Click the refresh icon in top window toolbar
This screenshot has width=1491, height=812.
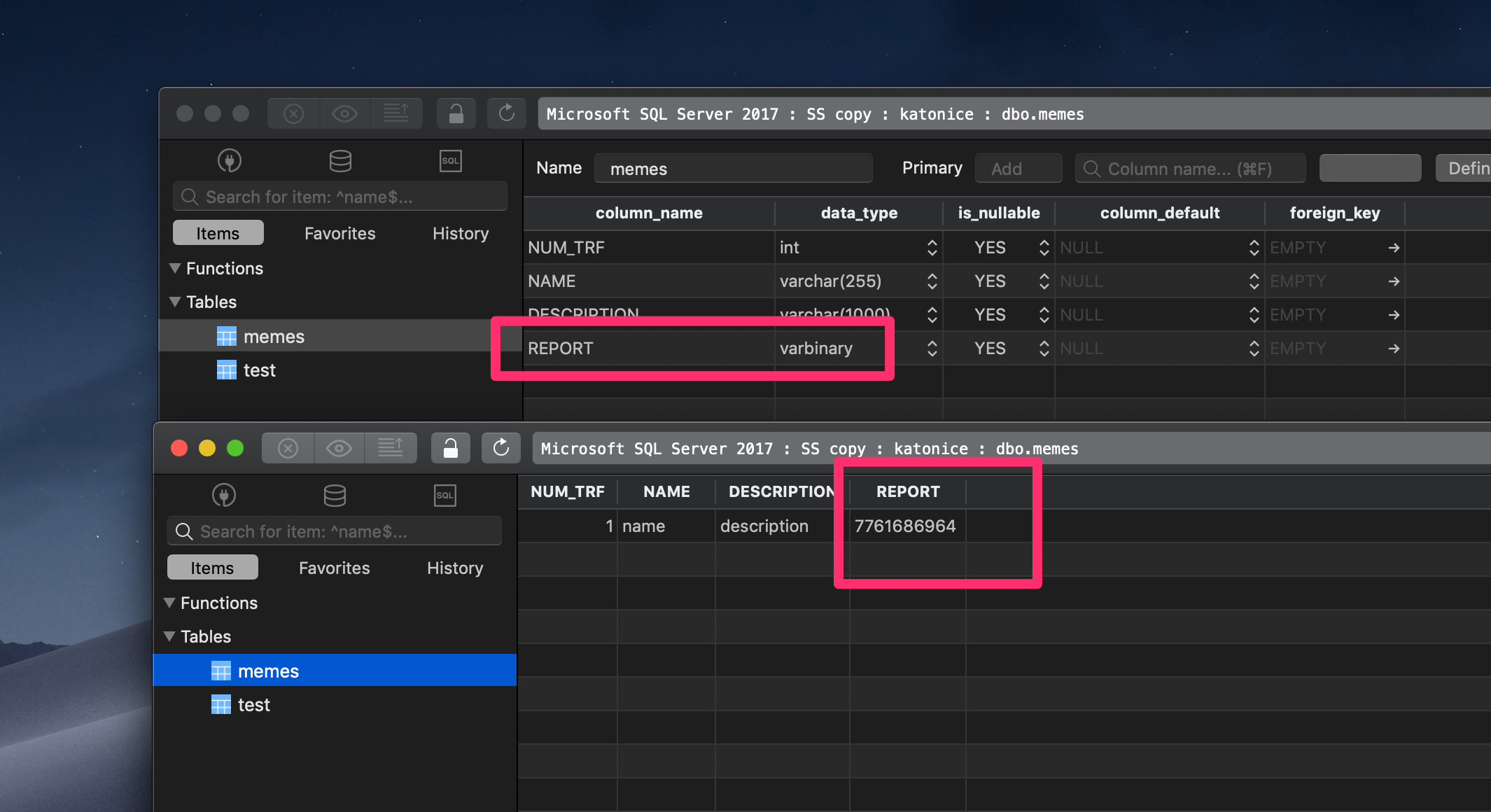[506, 113]
